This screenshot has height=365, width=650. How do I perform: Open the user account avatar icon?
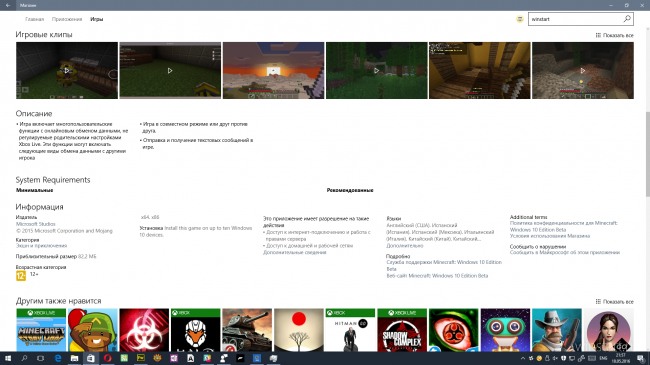tap(519, 19)
